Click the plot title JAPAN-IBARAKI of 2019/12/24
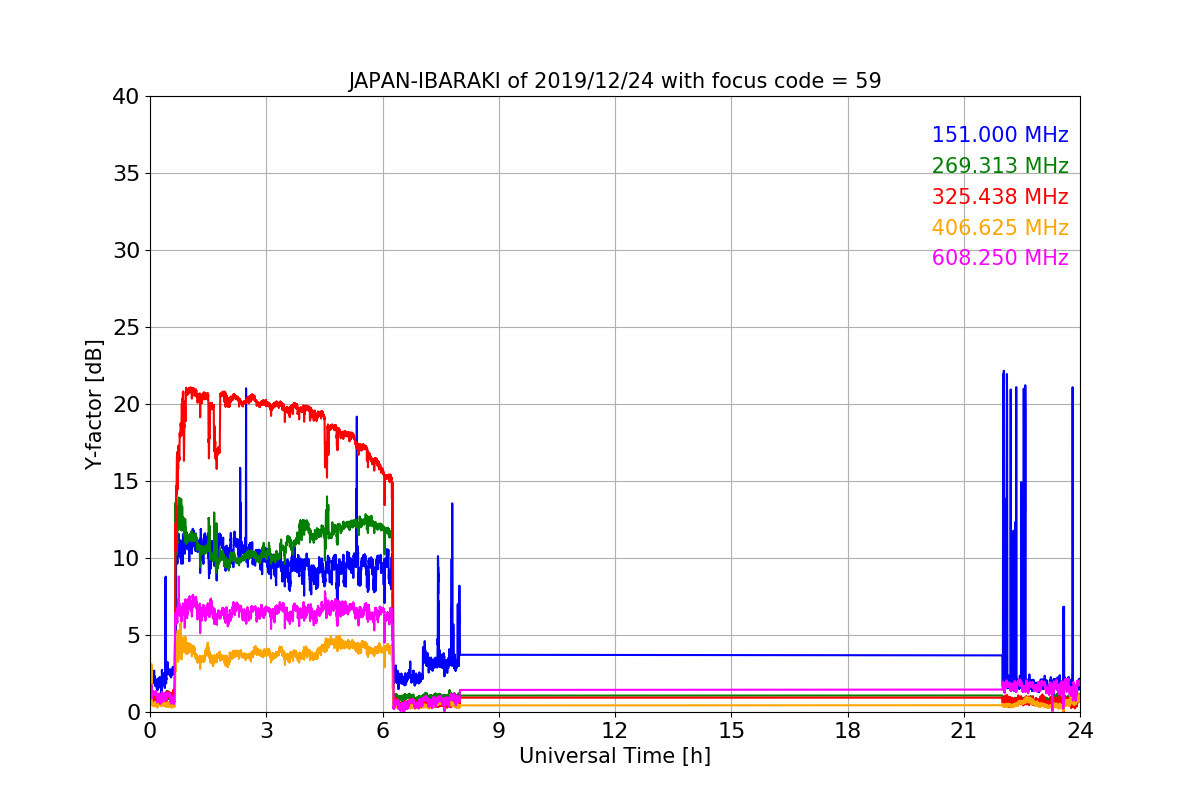This screenshot has height=800, width=1200. click(x=615, y=81)
